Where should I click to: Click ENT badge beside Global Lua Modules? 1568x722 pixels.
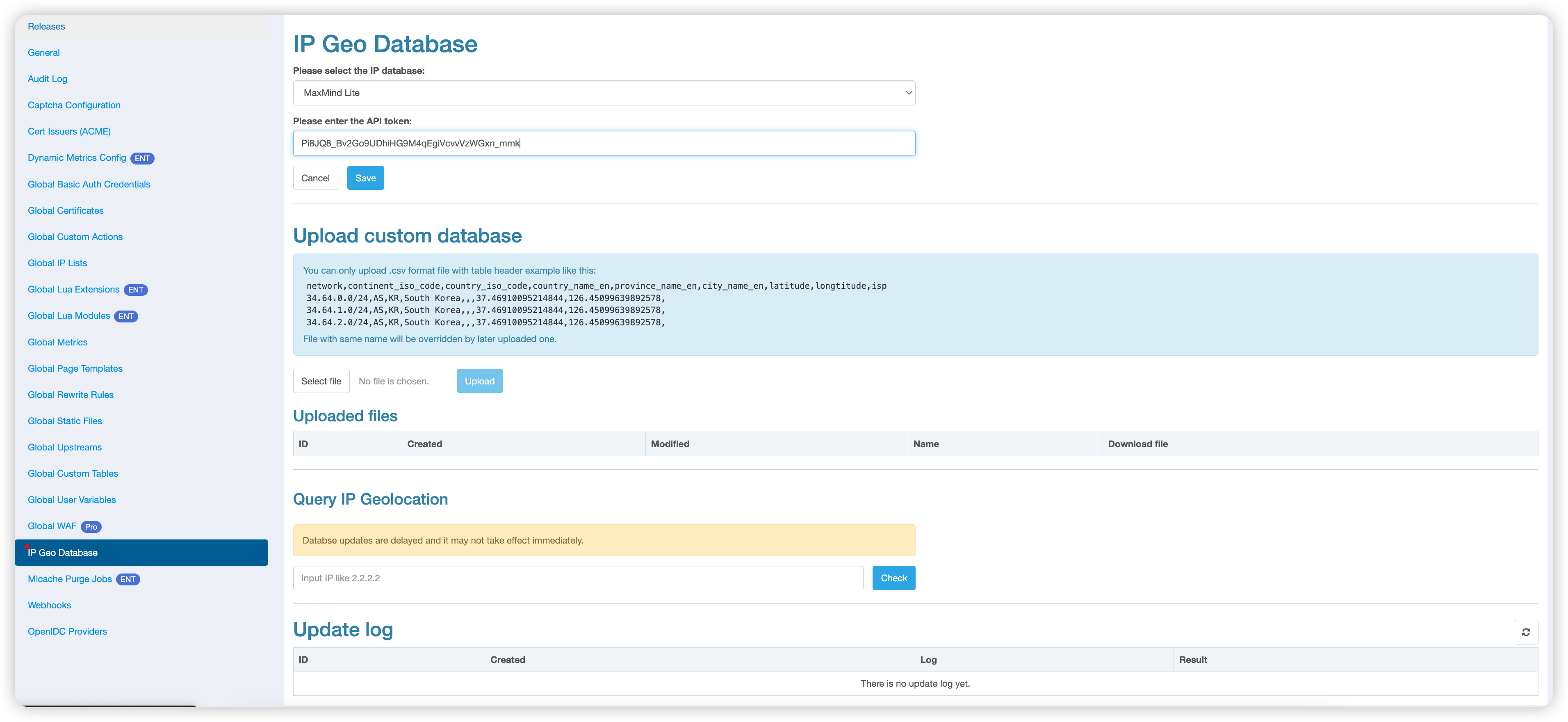126,316
